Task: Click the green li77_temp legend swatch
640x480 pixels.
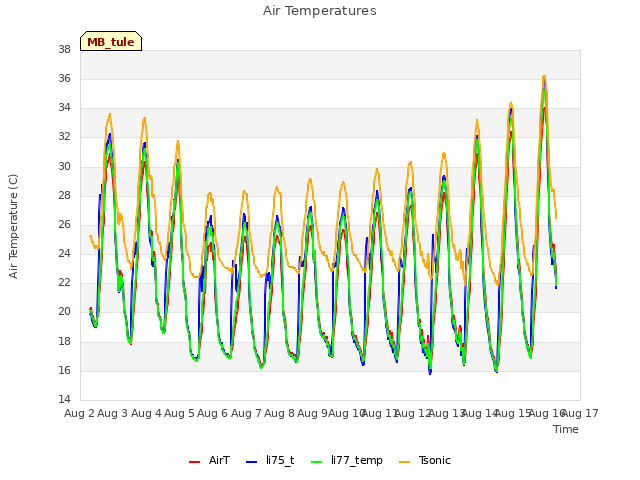Action: 317,462
